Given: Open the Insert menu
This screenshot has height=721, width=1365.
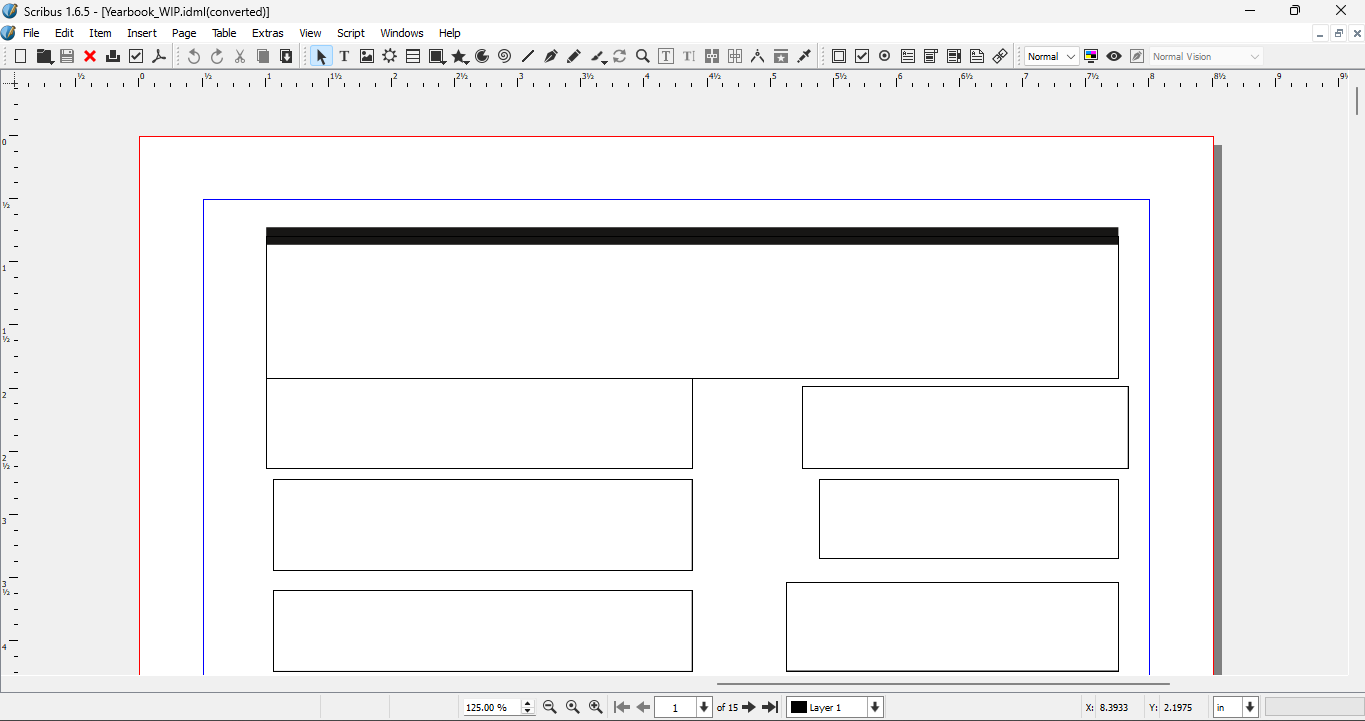Looking at the screenshot, I should pos(142,33).
